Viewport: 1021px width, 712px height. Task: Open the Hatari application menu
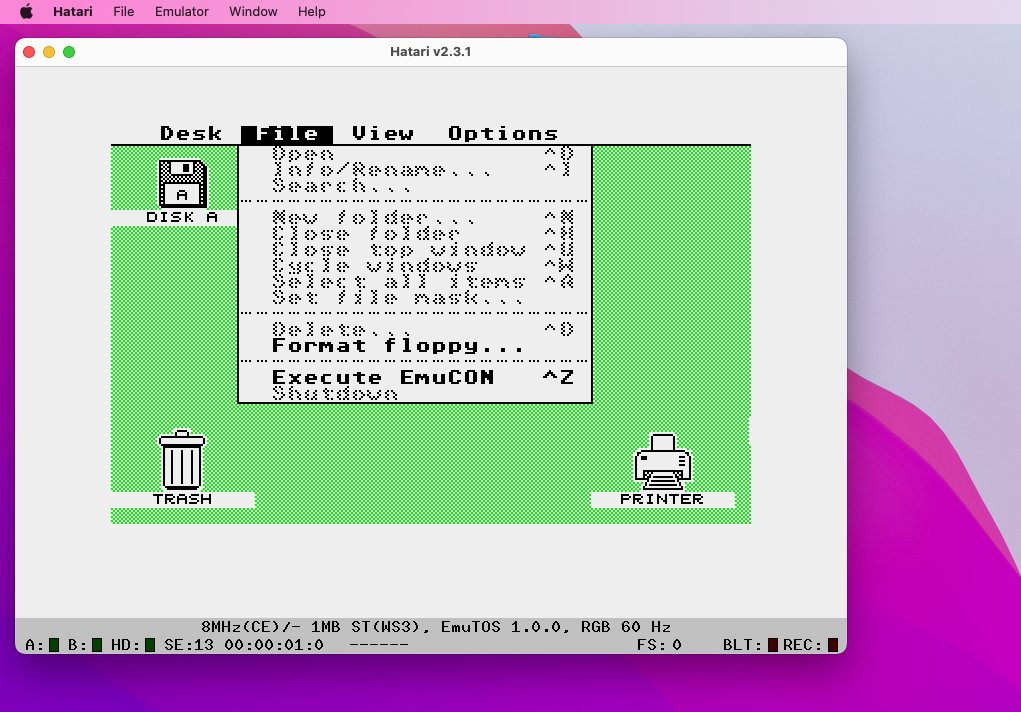[x=73, y=12]
